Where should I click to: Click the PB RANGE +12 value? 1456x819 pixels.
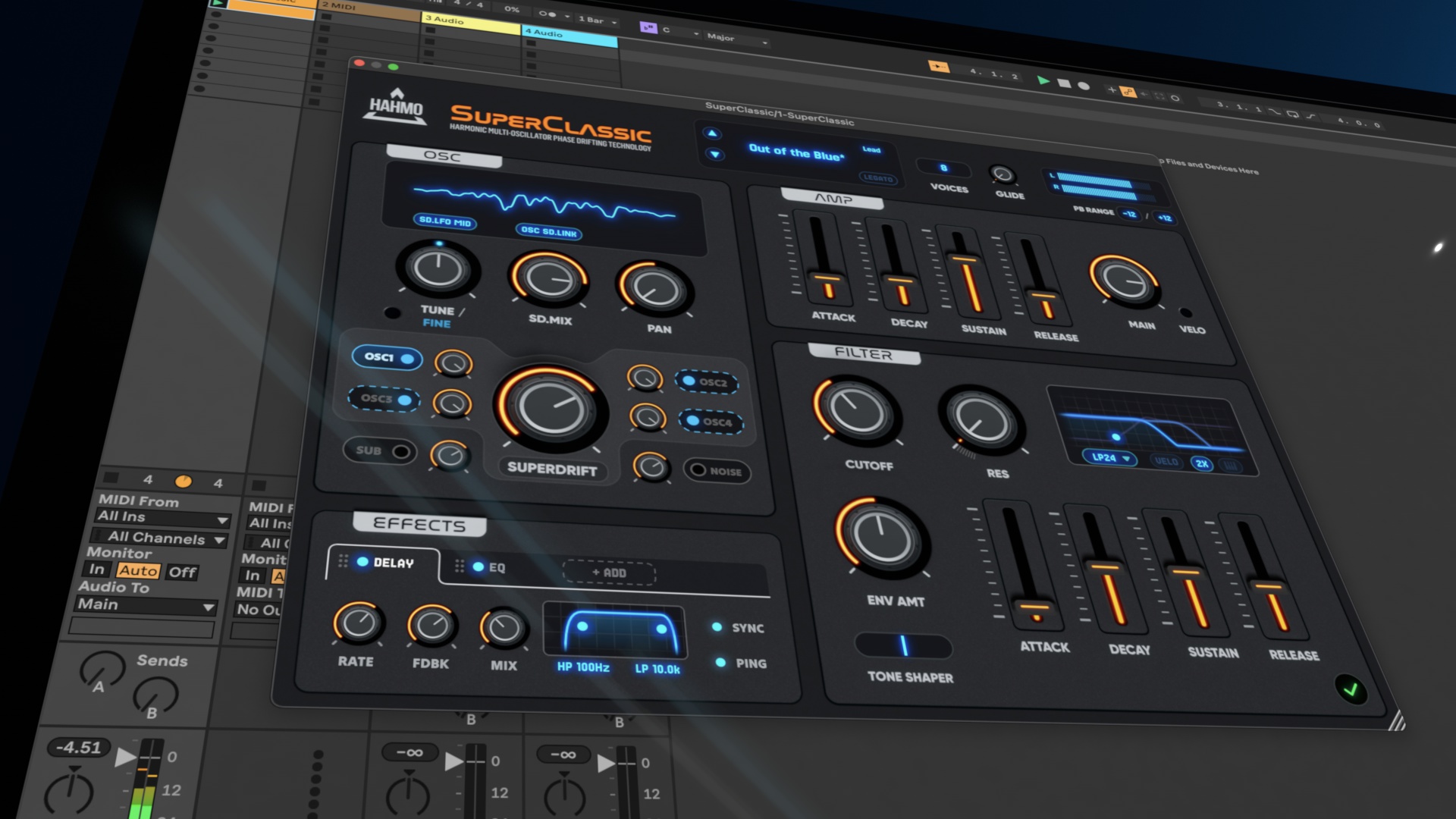1164,218
